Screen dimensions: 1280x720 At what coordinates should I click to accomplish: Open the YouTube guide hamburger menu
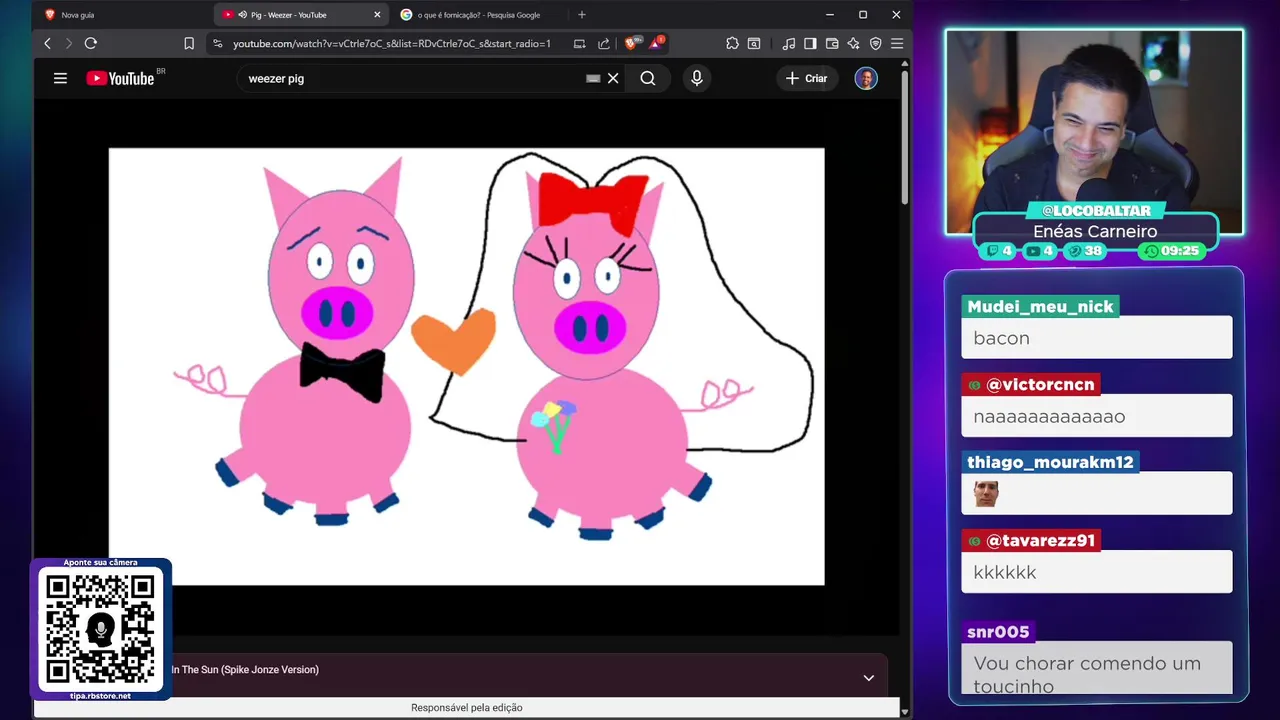60,78
